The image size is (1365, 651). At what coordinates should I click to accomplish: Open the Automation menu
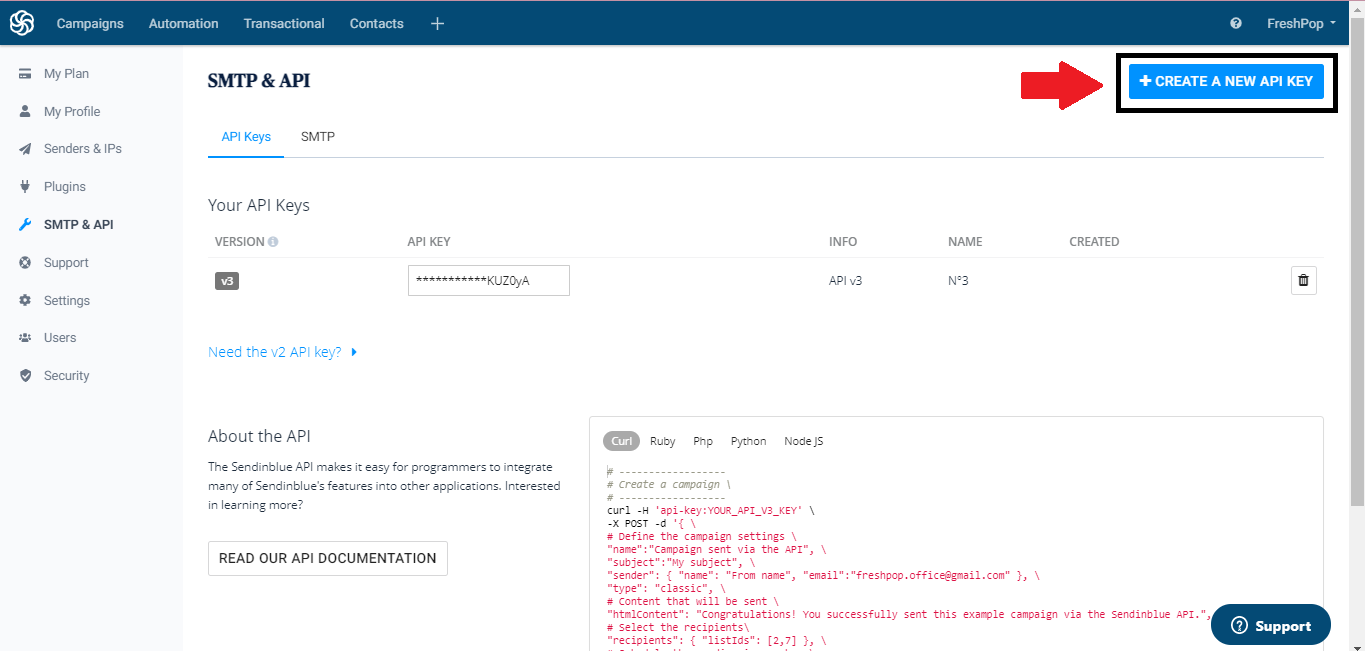(x=183, y=23)
